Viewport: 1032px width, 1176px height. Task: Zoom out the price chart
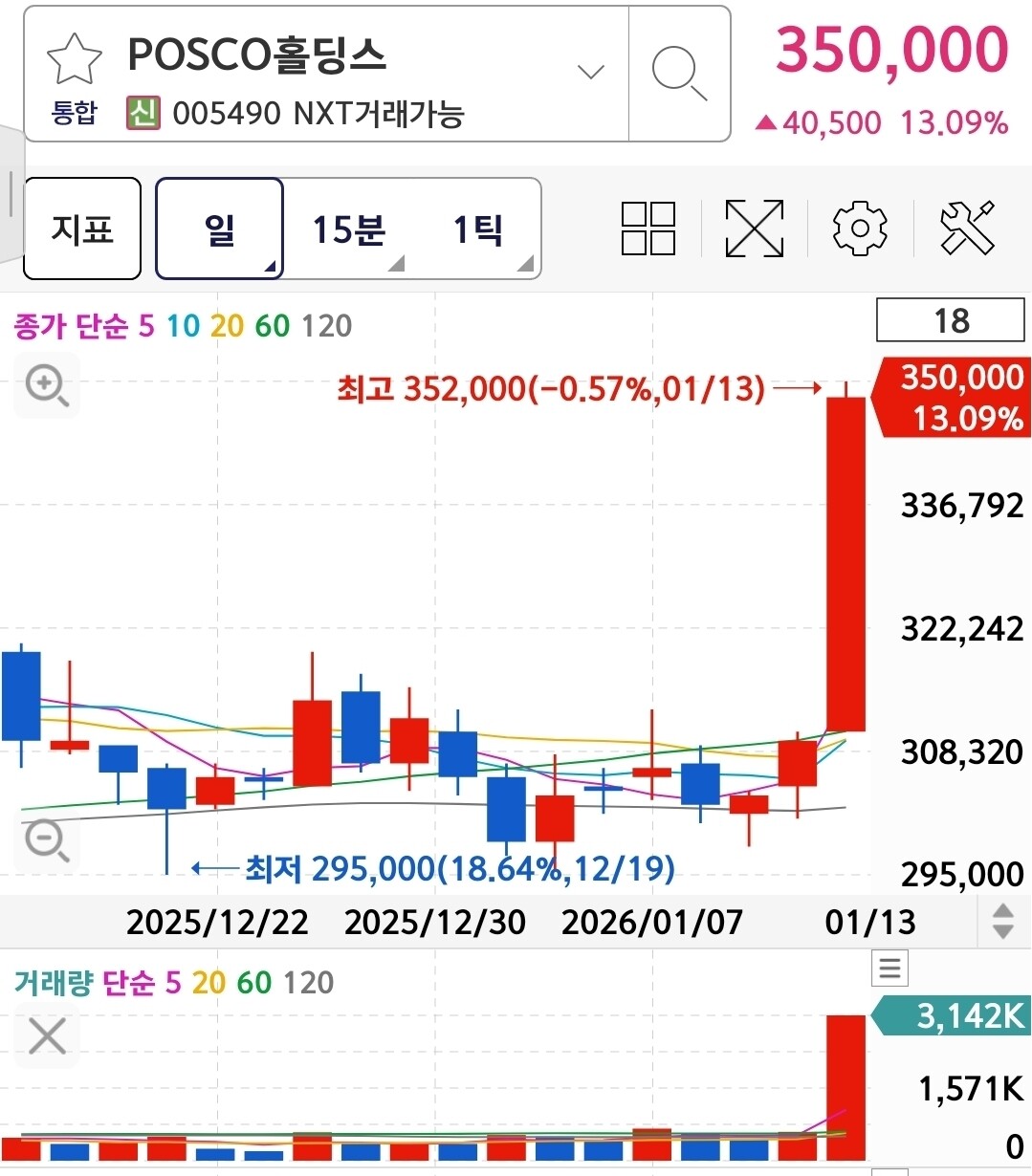pos(46,840)
